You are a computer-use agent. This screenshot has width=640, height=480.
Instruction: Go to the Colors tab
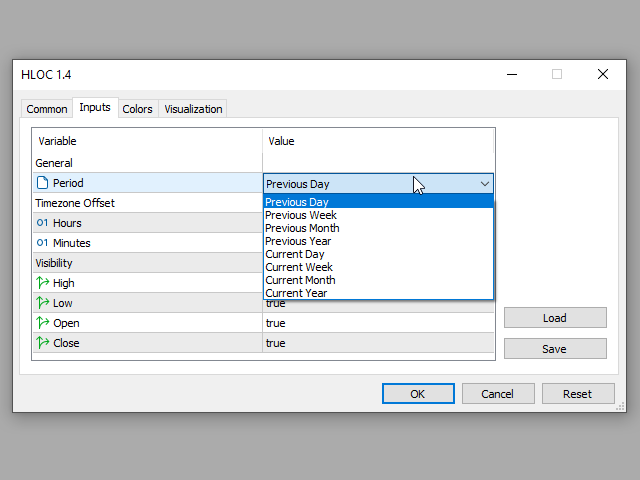138,109
